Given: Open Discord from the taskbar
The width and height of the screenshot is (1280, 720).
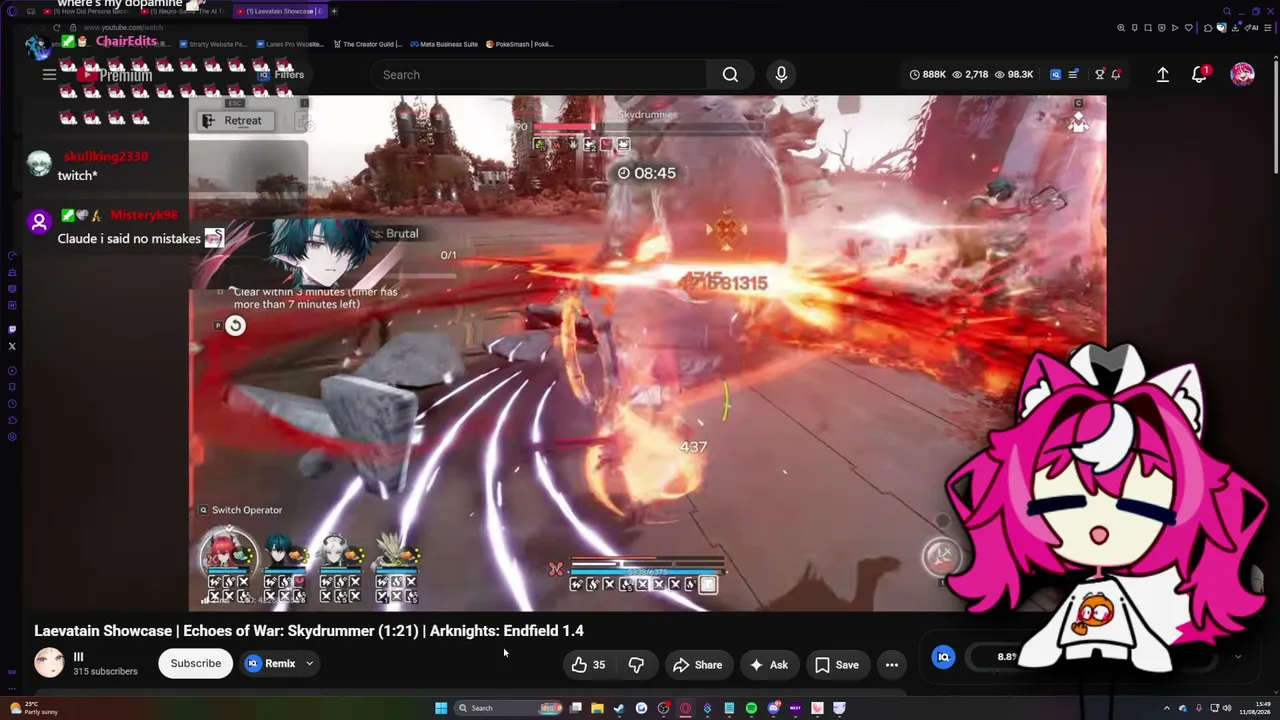Looking at the screenshot, I should coord(773,708).
